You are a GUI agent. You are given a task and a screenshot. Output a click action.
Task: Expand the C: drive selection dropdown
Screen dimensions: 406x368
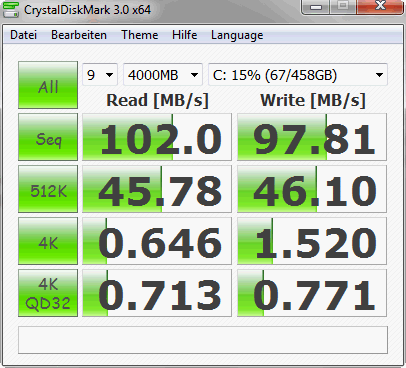click(x=298, y=75)
